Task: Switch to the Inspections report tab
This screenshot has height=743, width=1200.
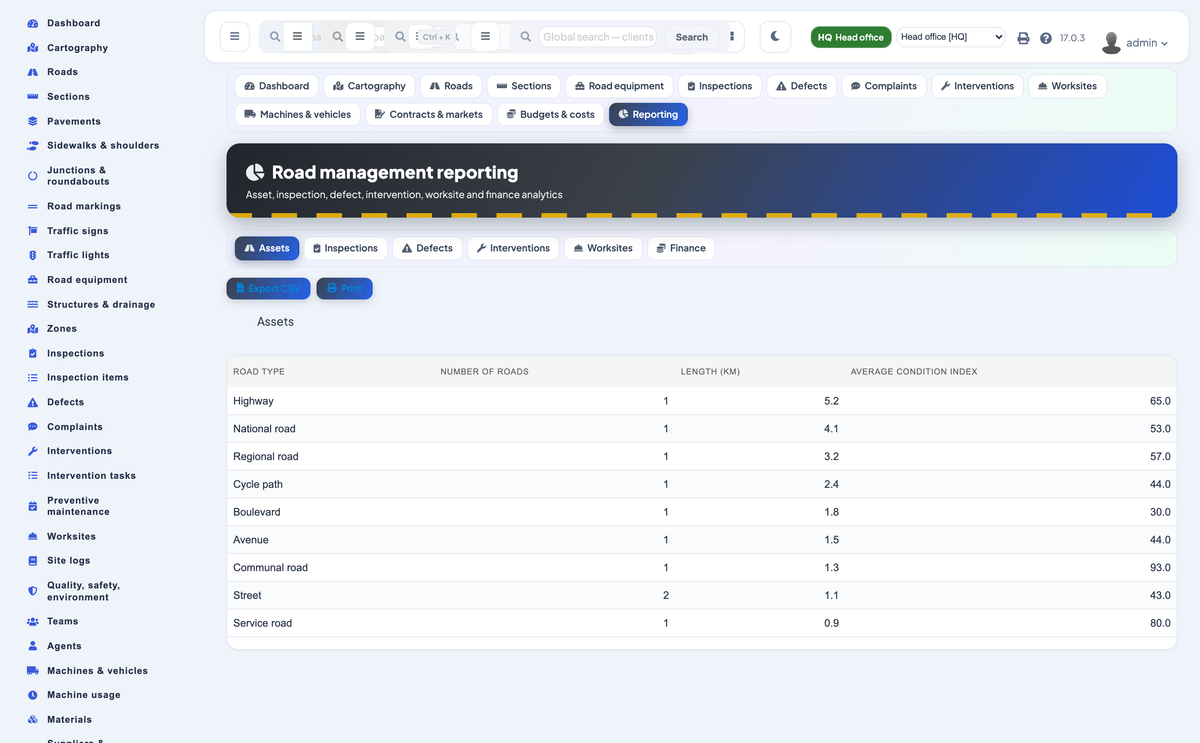Action: [x=345, y=248]
